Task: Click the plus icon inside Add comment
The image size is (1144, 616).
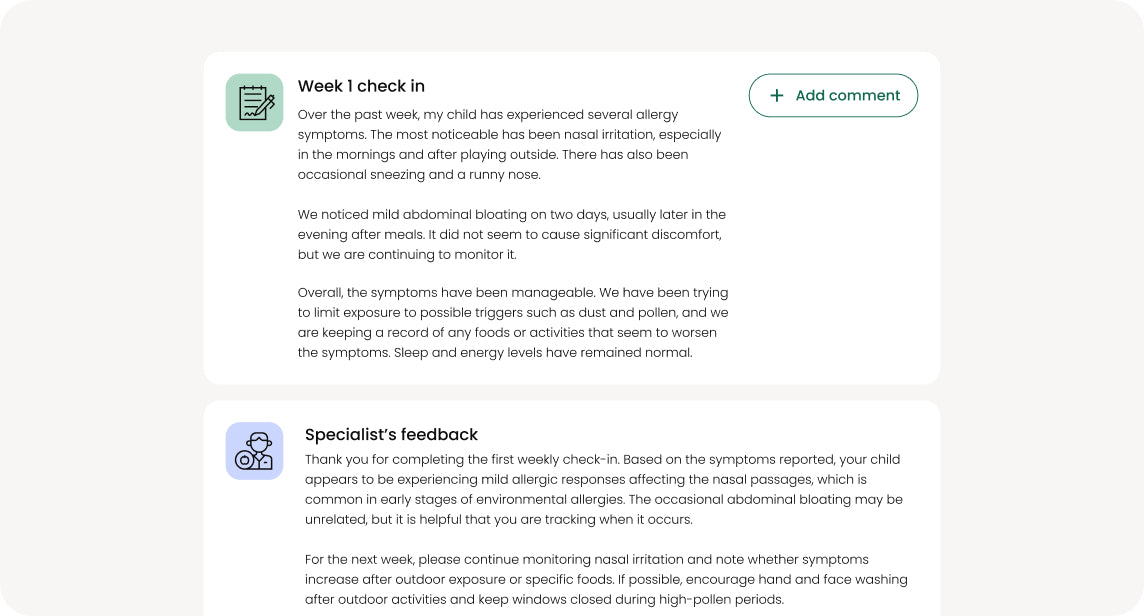Action: click(x=777, y=95)
